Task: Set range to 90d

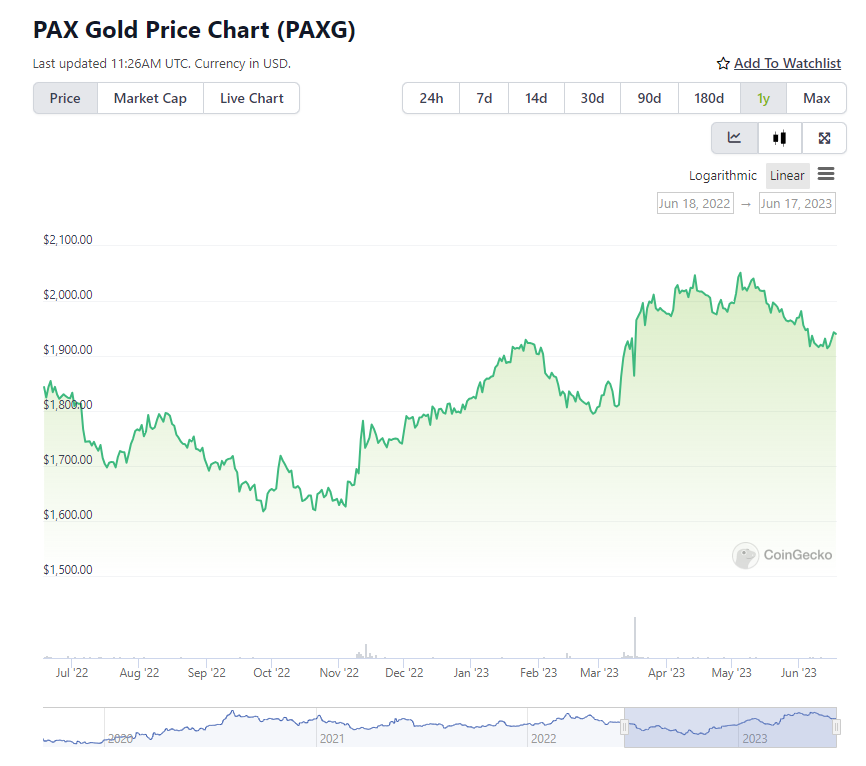Action: (x=650, y=98)
